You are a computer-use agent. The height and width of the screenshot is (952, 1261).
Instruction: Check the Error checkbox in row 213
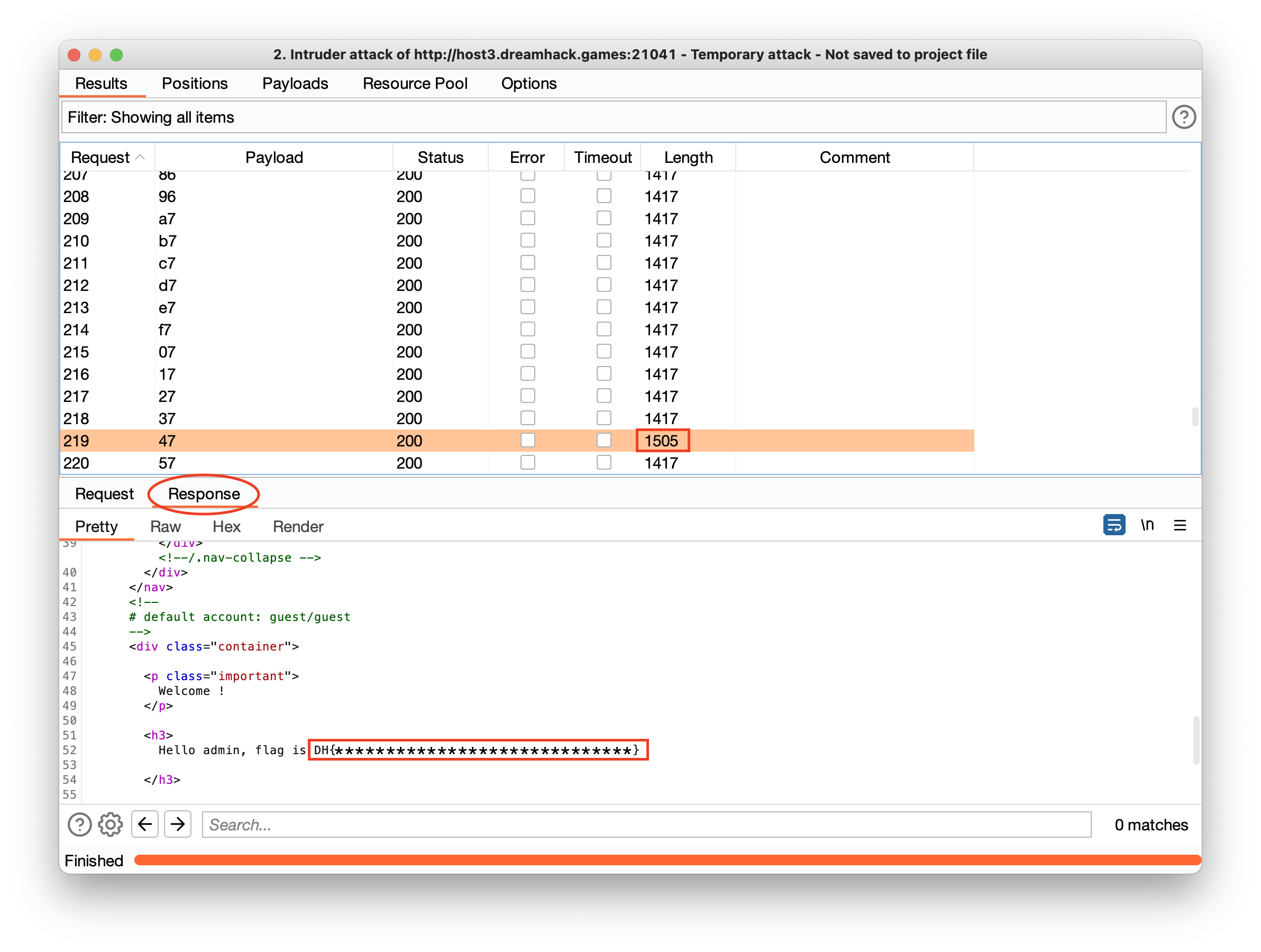point(528,307)
